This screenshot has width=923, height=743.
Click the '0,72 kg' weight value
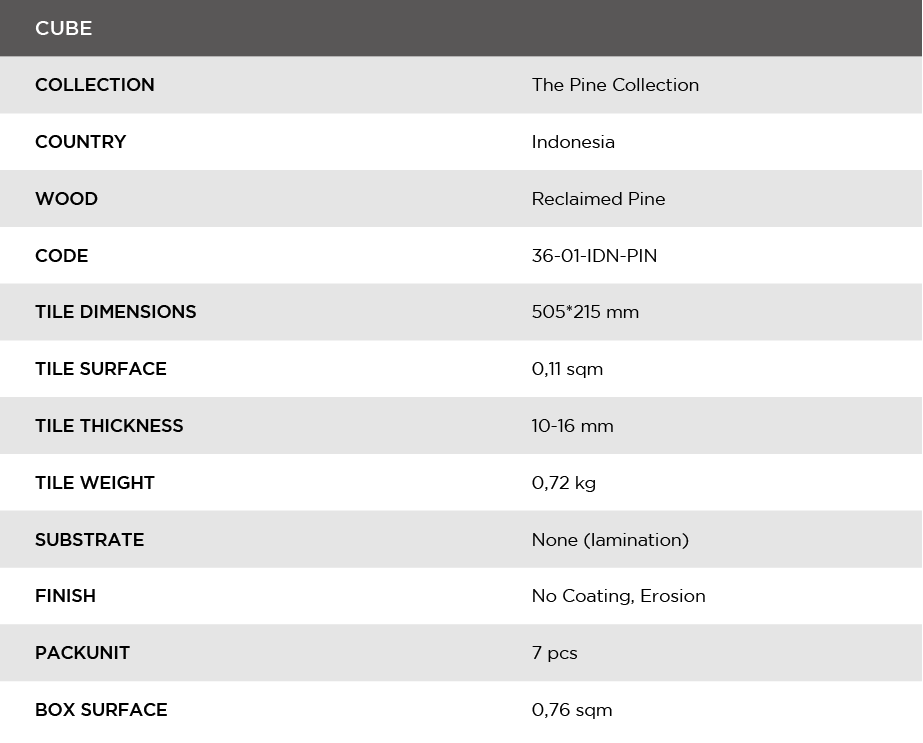[563, 483]
